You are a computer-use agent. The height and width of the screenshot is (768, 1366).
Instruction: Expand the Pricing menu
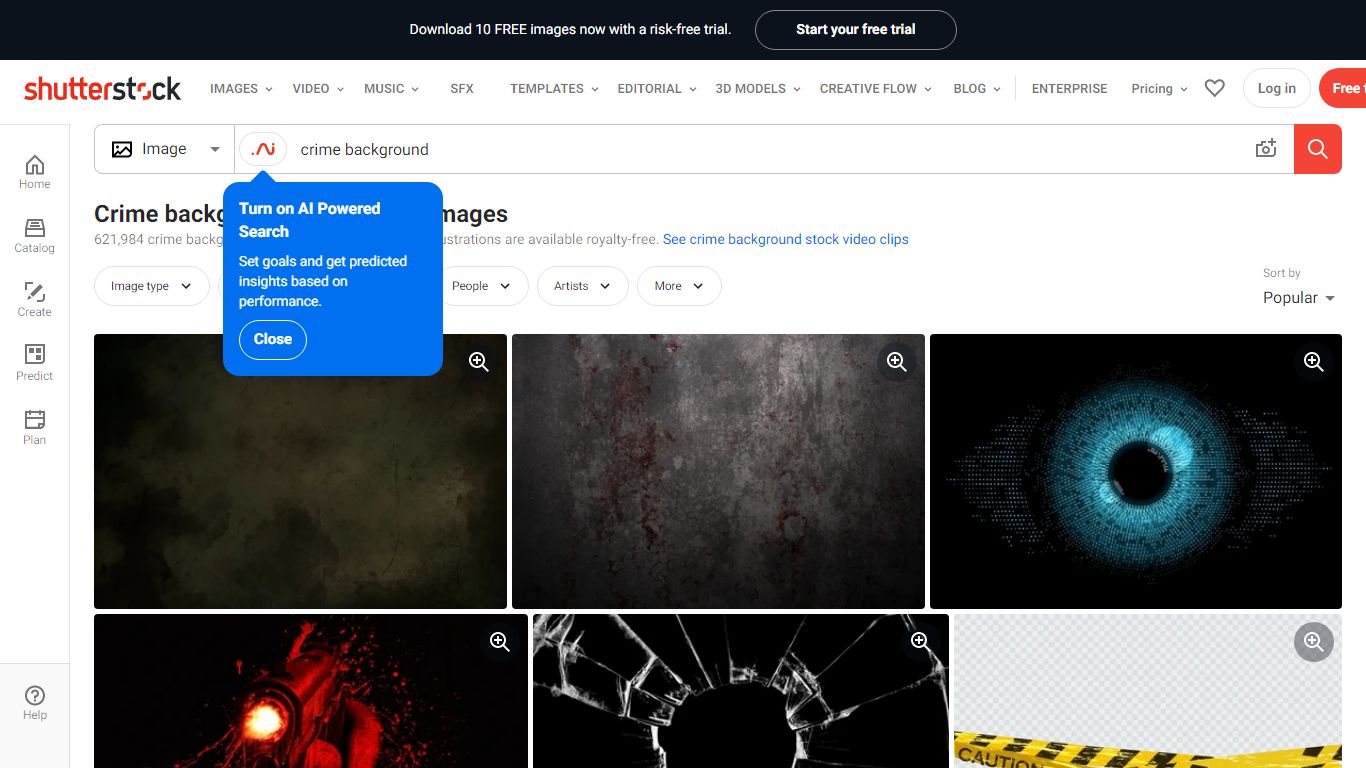pos(1160,88)
